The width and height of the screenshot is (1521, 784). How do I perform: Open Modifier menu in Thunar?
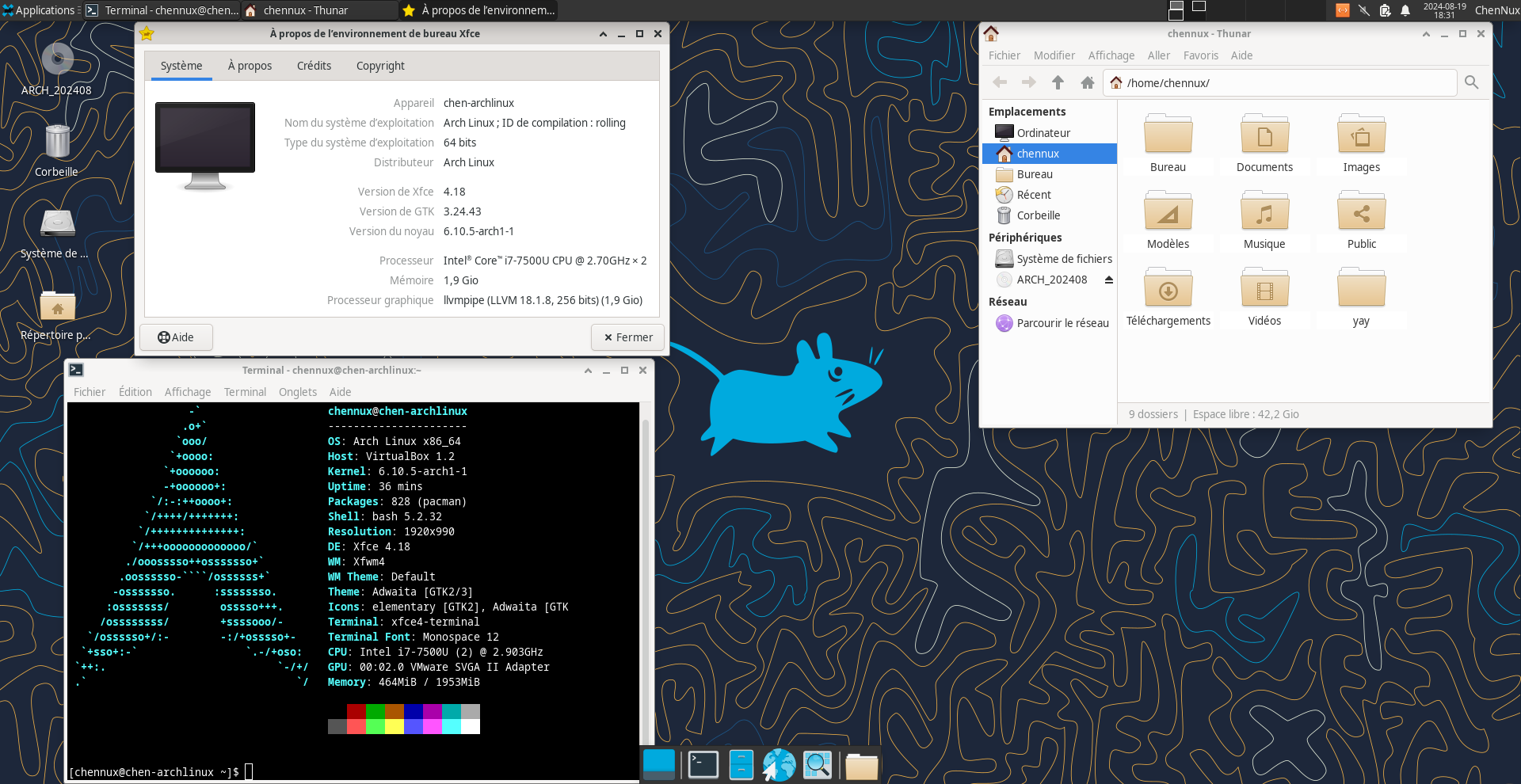1054,55
